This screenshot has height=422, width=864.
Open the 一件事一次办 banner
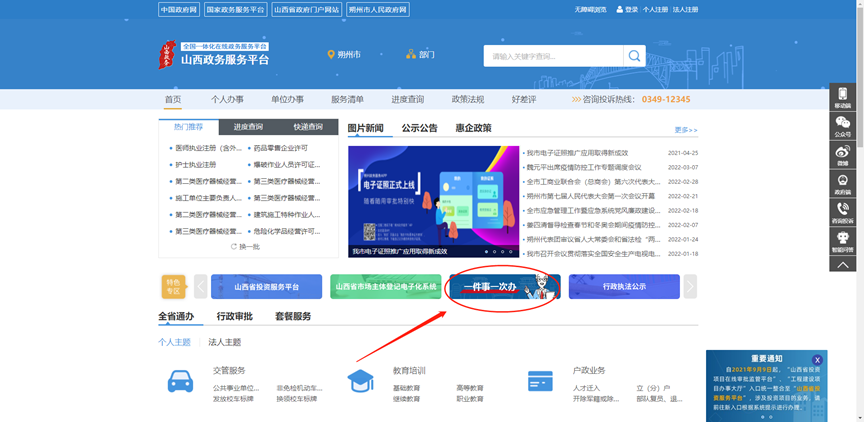(505, 286)
